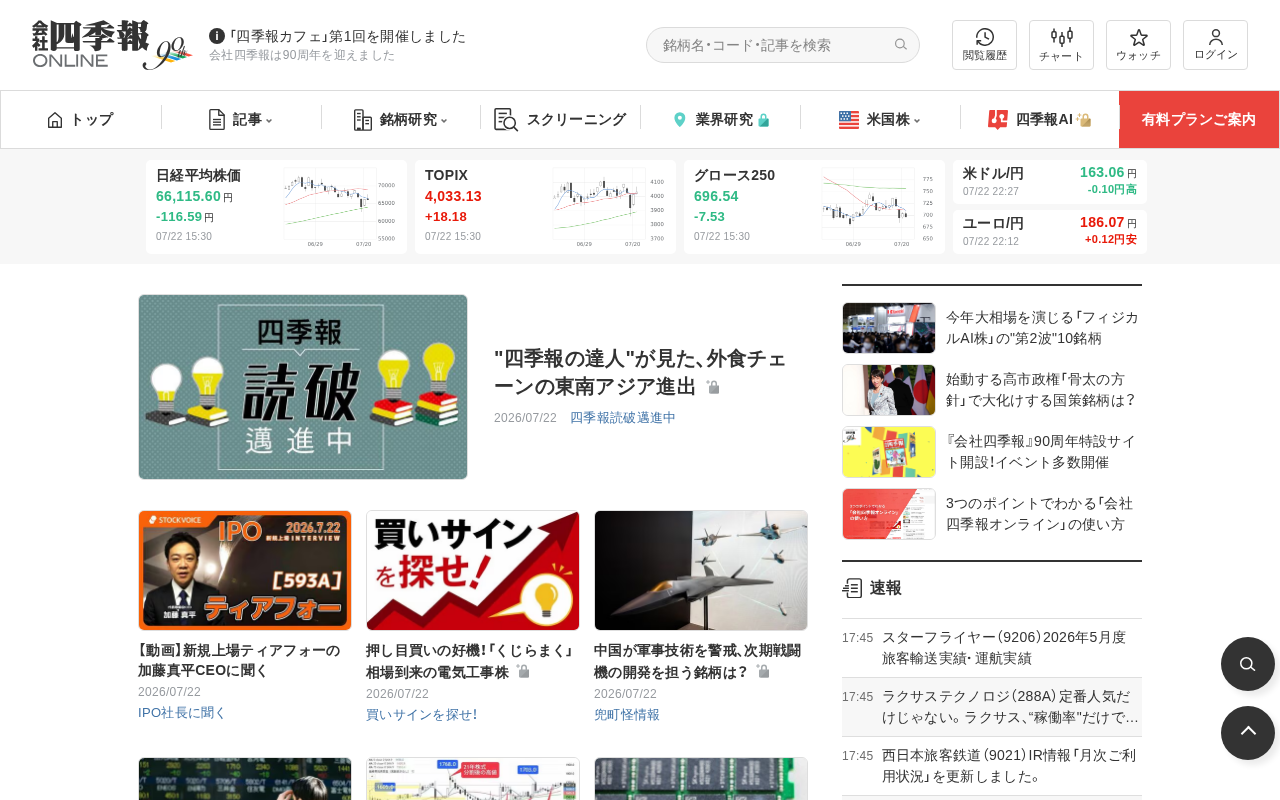Image resolution: width=1280 pixels, height=800 pixels.
Task: Open the スクリーニング menu item
Action: pos(560,120)
